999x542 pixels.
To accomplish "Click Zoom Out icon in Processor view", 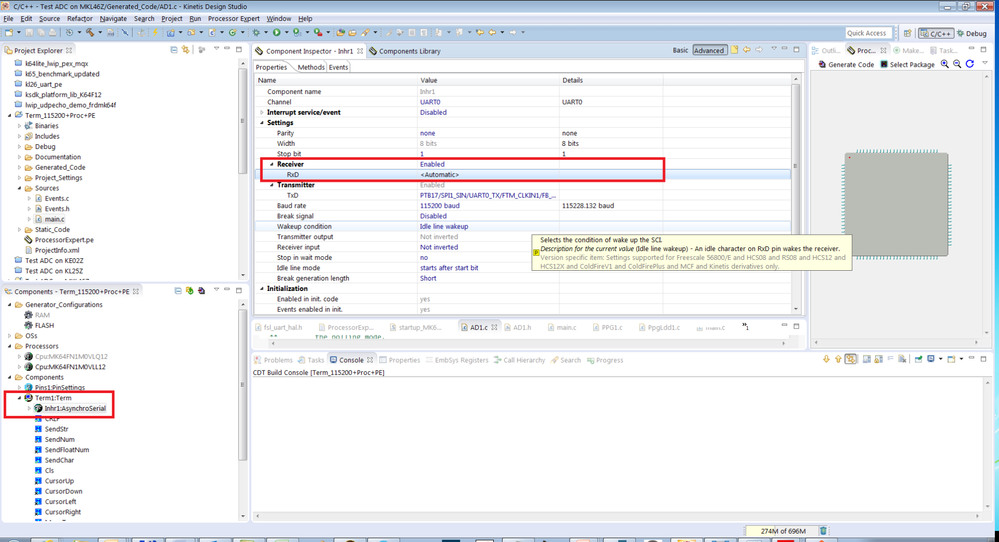I will pos(957,64).
